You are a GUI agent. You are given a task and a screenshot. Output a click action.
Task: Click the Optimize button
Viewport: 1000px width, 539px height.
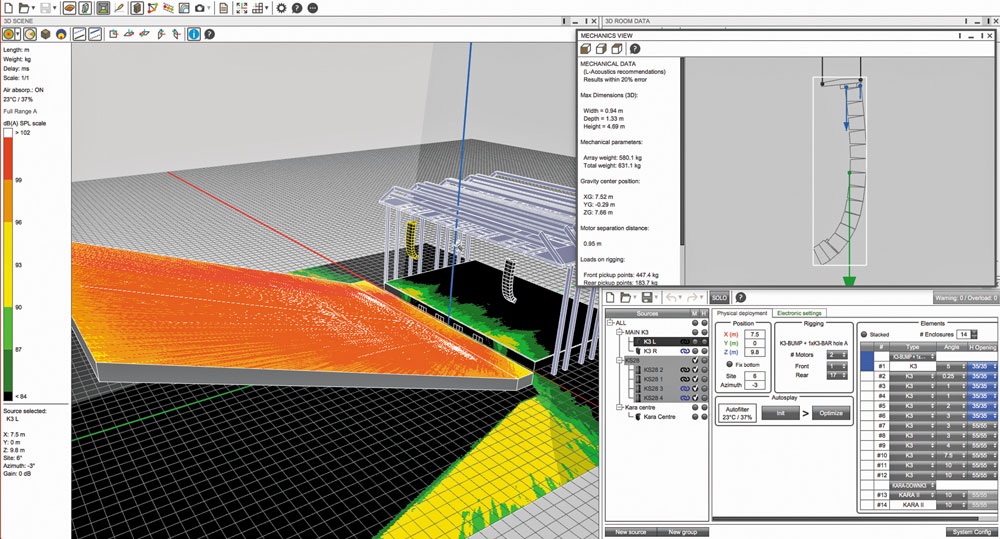[x=829, y=412]
